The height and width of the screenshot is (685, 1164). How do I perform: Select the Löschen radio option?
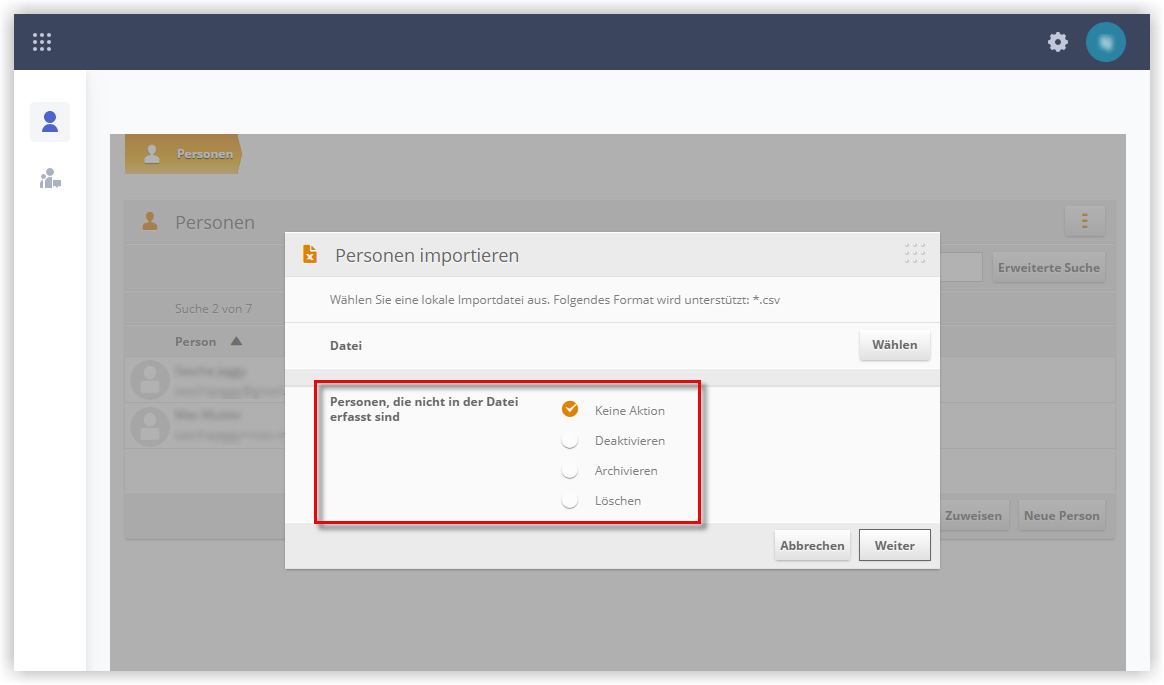[570, 501]
